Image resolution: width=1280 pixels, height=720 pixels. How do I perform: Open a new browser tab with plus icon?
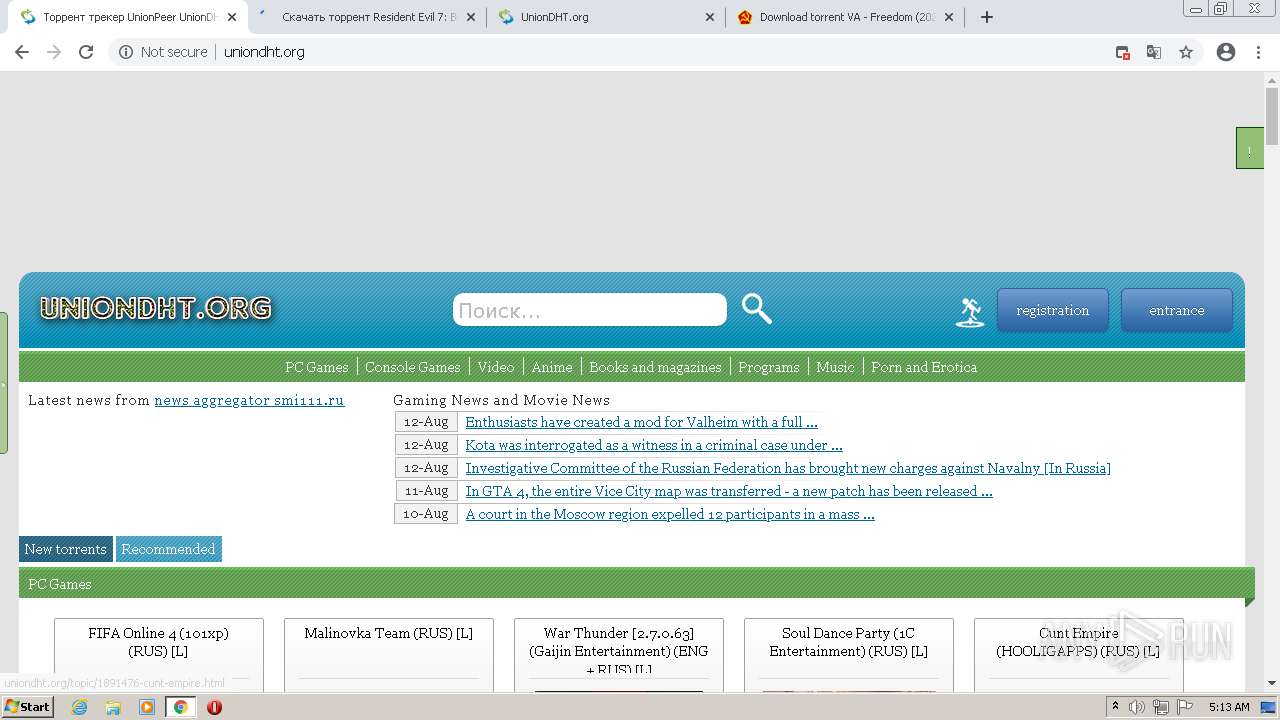click(987, 17)
